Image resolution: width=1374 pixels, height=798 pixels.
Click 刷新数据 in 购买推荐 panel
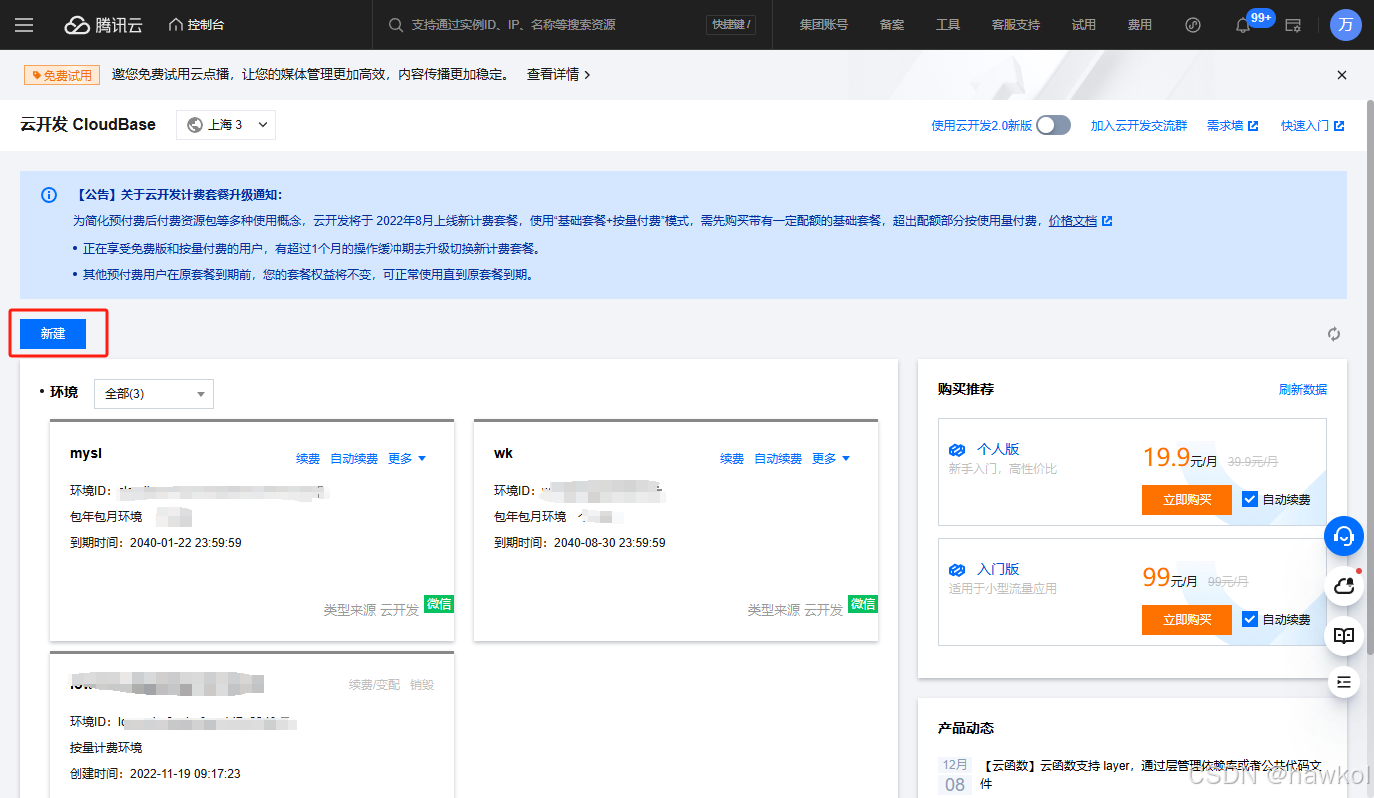pos(1303,390)
